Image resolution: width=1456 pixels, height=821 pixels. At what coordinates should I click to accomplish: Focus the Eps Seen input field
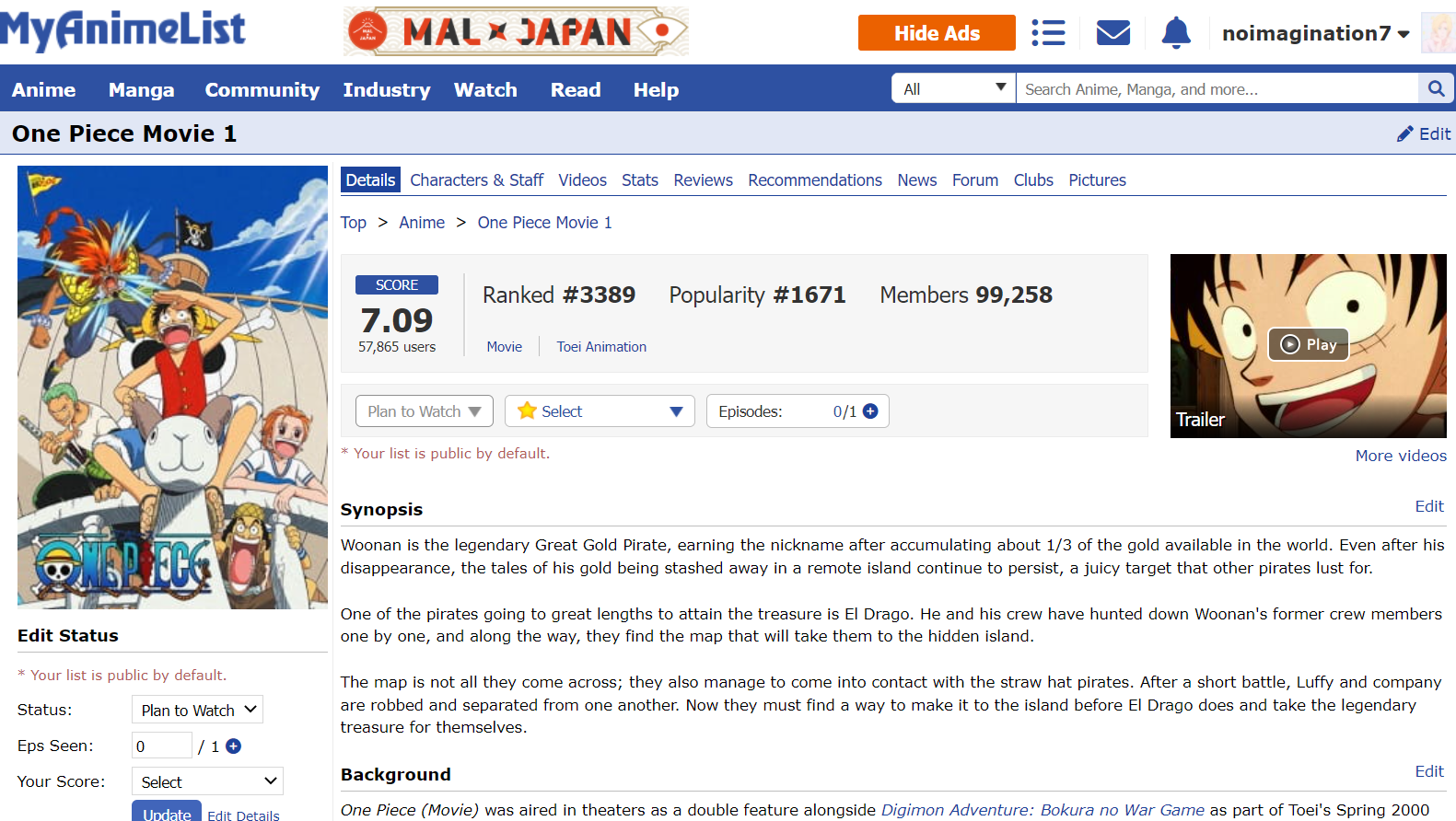[162, 746]
